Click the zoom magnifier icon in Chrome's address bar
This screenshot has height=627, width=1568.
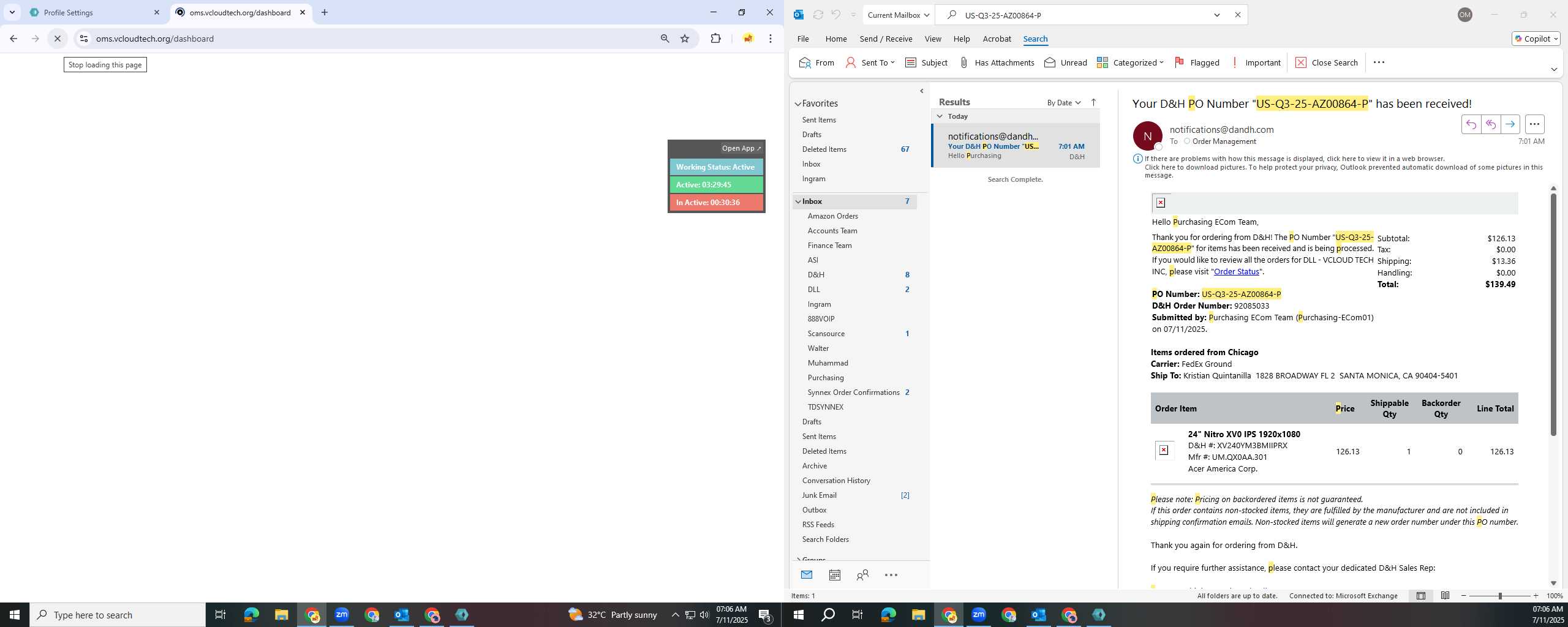(665, 39)
